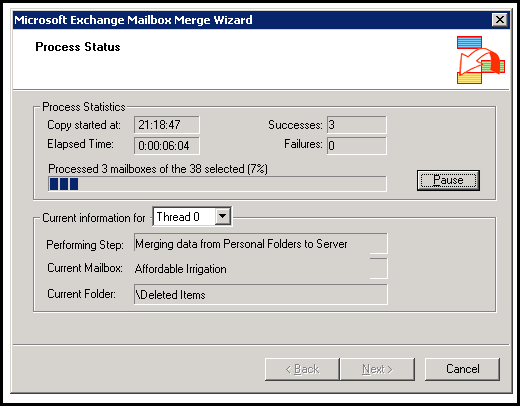Click the Current Mailbox Affordable Irrigation field
This screenshot has width=520, height=406.
pos(261,269)
